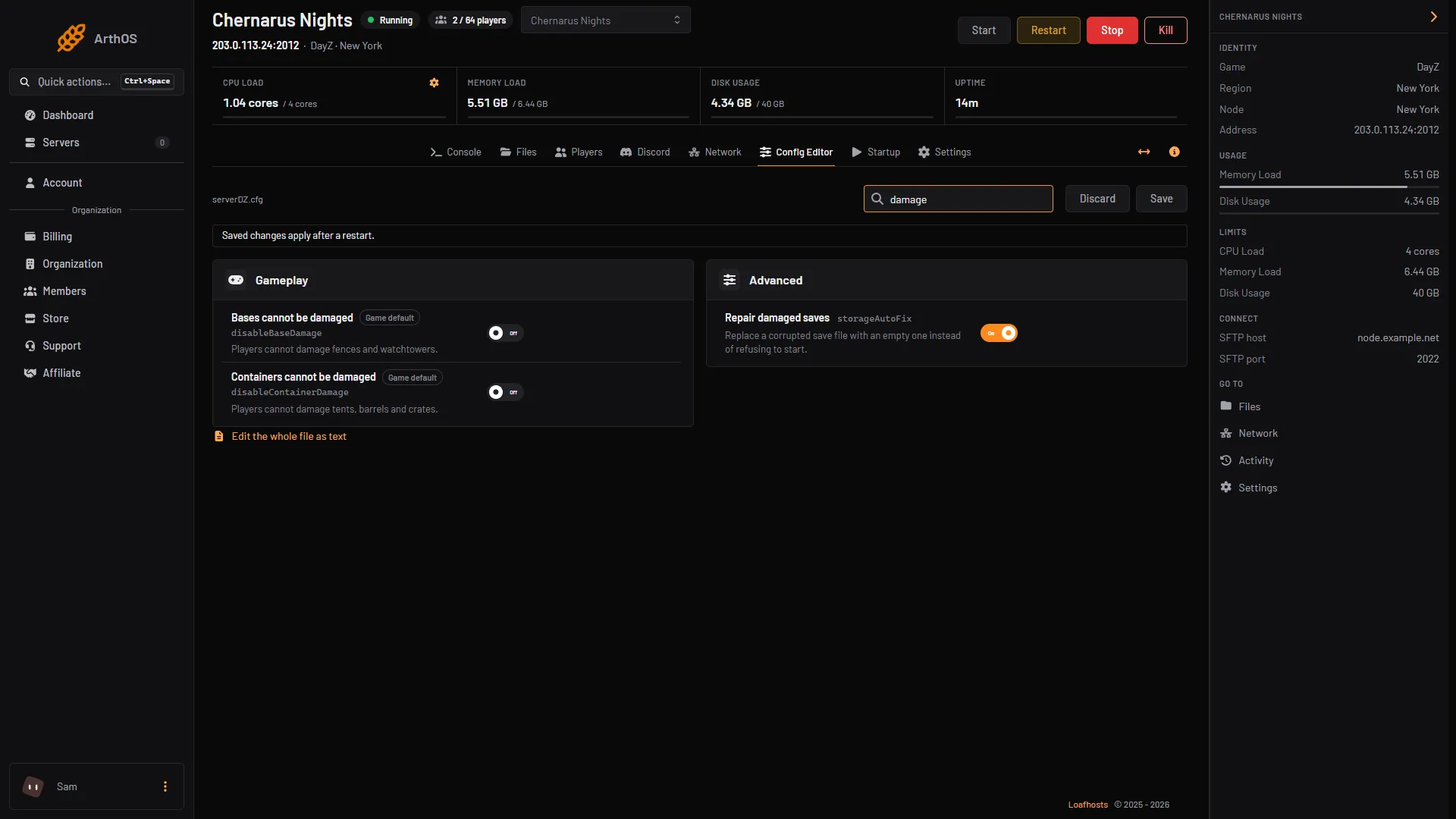The height and width of the screenshot is (819, 1456).
Task: Collapse the Chernarus Nights side panel chevron
Action: pos(1433,17)
